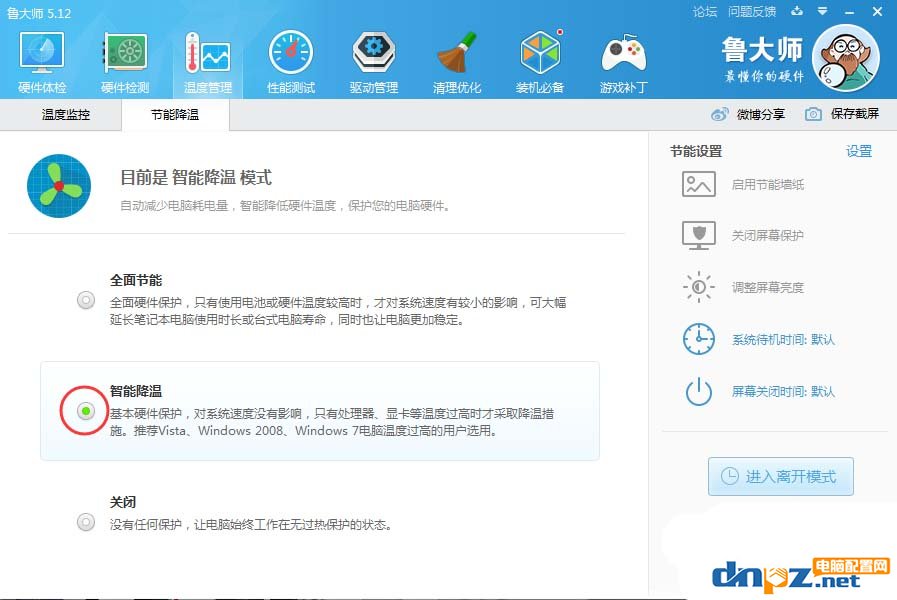Viewport: 897px width, 600px height.
Task: Open the 性能测试 gauge icon
Action: (291, 53)
